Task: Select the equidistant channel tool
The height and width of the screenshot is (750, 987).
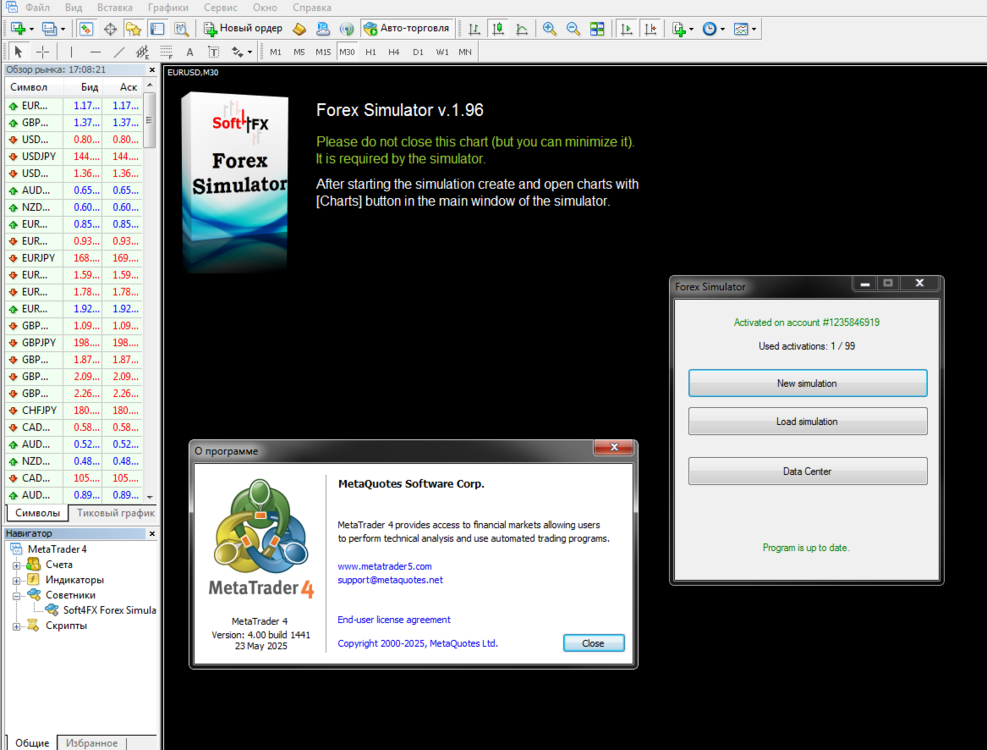Action: coord(142,52)
